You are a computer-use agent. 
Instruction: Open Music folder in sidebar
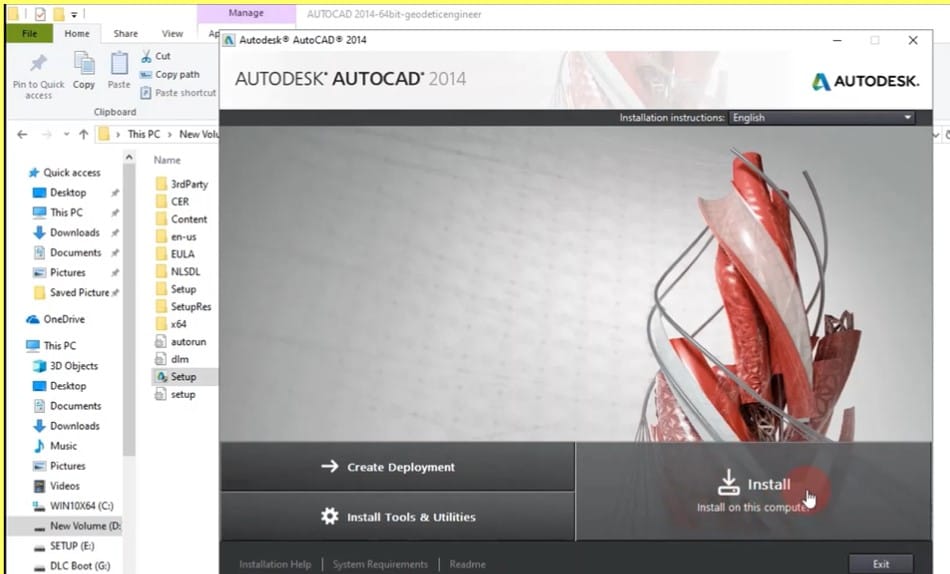(63, 446)
